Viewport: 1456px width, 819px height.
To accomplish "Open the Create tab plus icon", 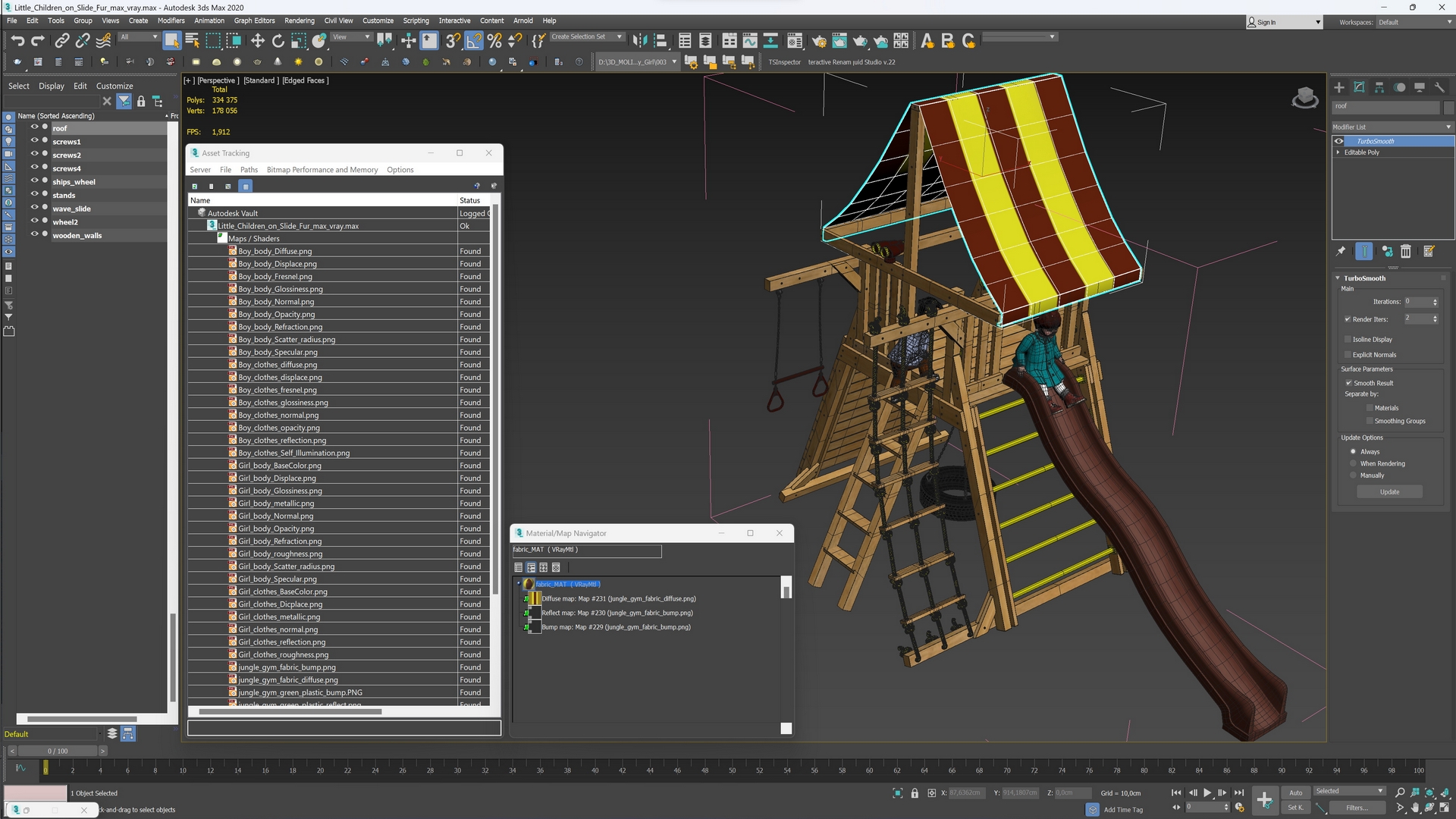I will pos(1339,88).
